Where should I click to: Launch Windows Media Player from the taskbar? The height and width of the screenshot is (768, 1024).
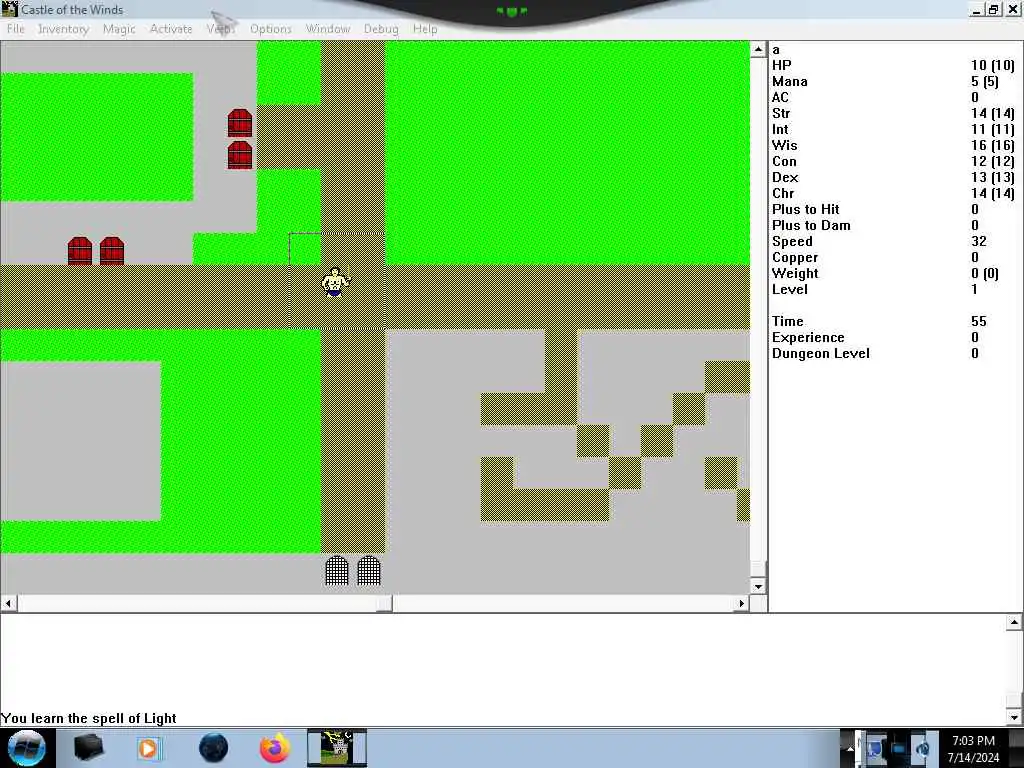148,748
